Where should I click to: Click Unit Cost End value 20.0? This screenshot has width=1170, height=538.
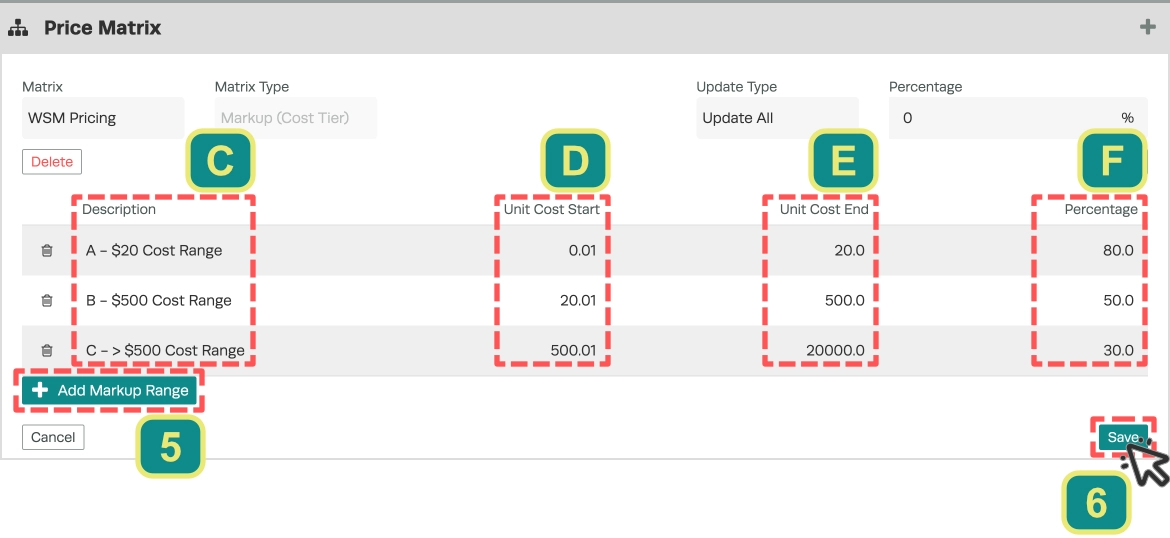coord(849,251)
